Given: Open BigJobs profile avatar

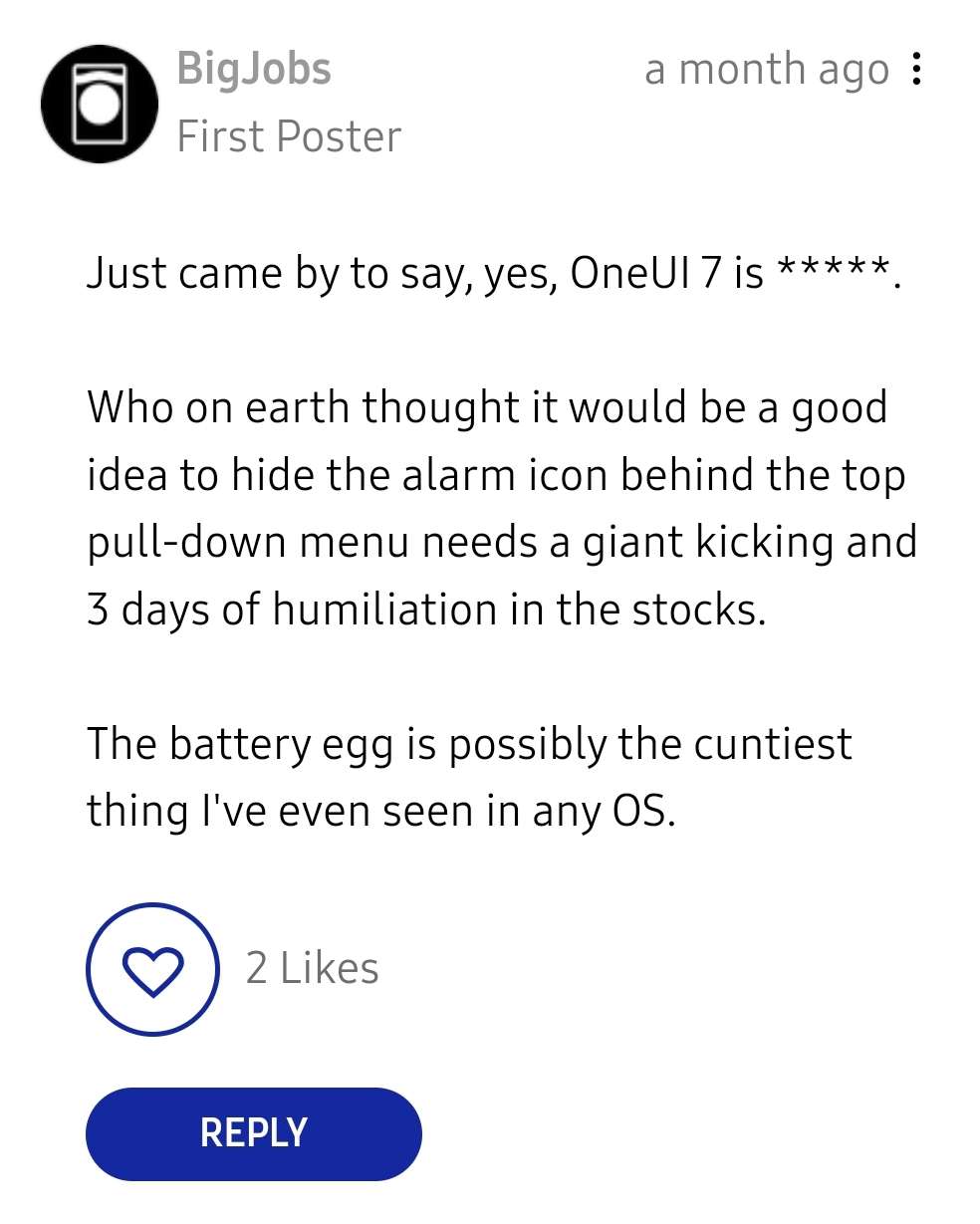Looking at the screenshot, I should click(100, 105).
